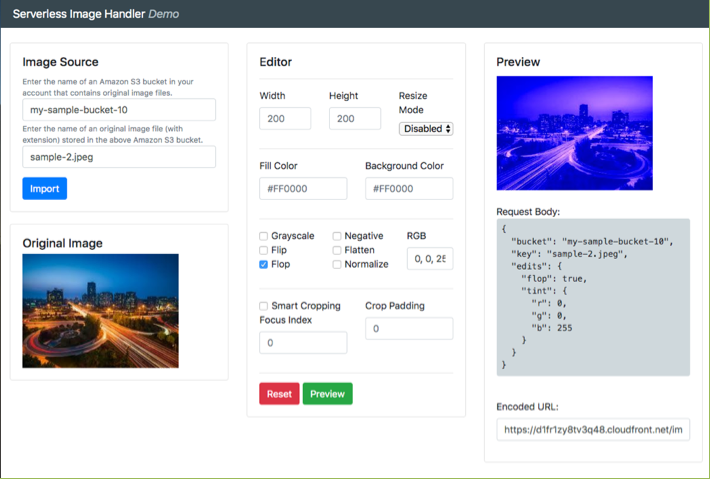Click the RGB value input
Image resolution: width=710 pixels, height=479 pixels.
429,259
